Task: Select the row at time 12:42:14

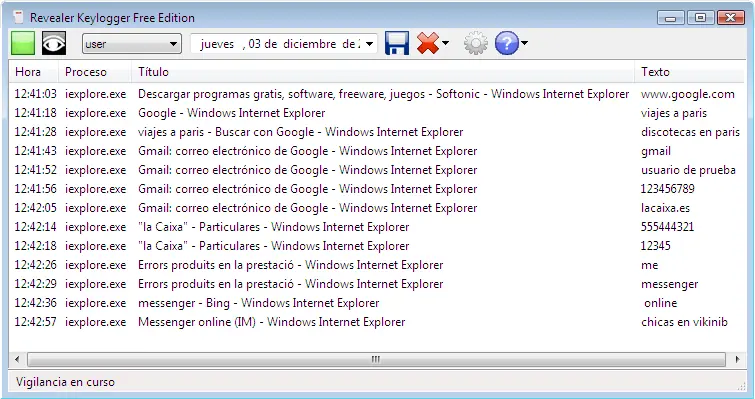Action: 377,227
